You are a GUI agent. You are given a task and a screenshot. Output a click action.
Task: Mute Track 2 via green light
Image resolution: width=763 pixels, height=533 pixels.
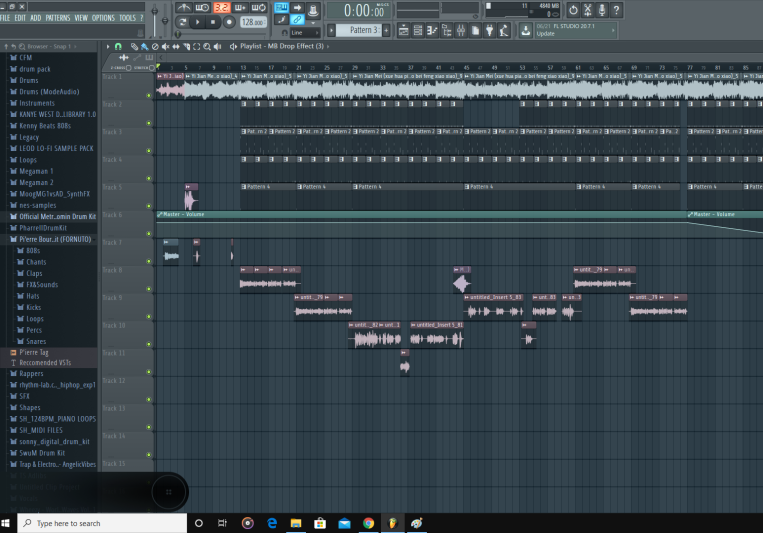(149, 123)
